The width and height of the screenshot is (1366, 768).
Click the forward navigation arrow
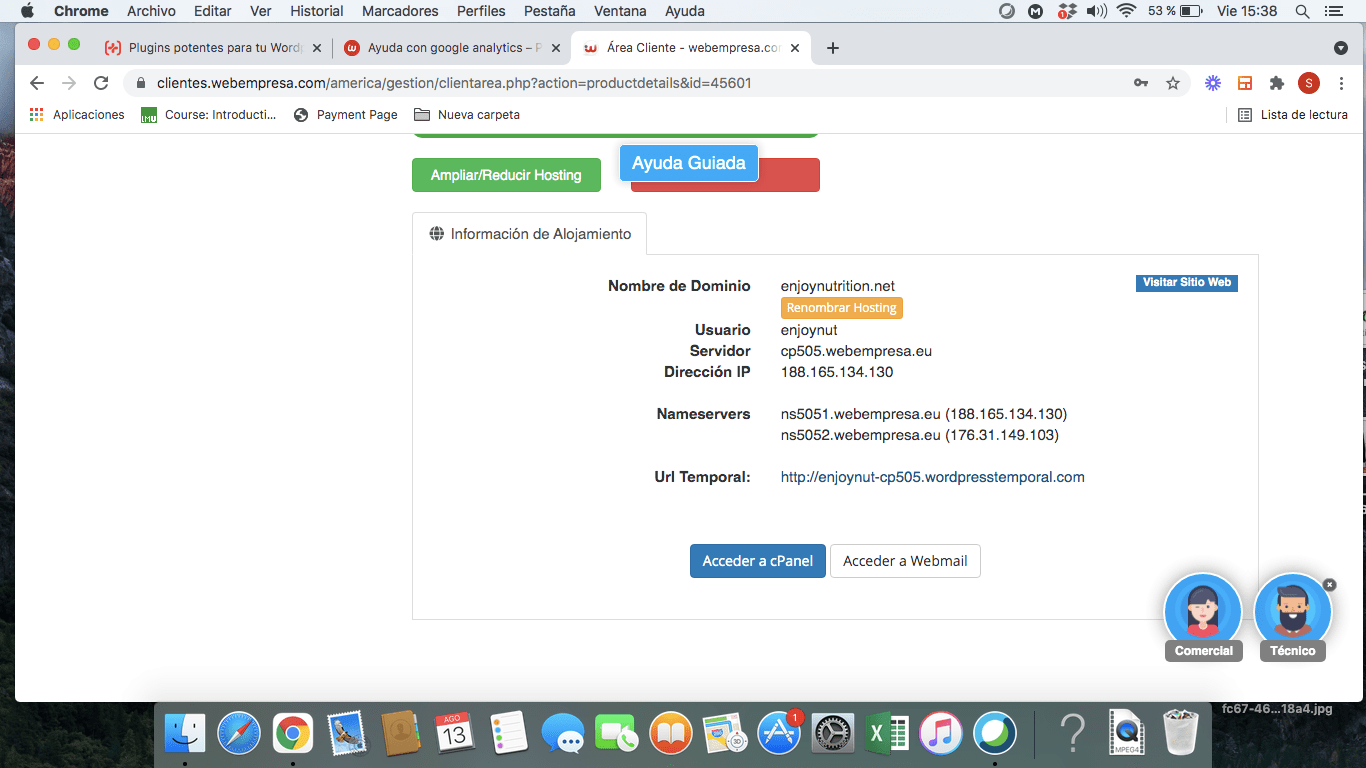coord(69,83)
